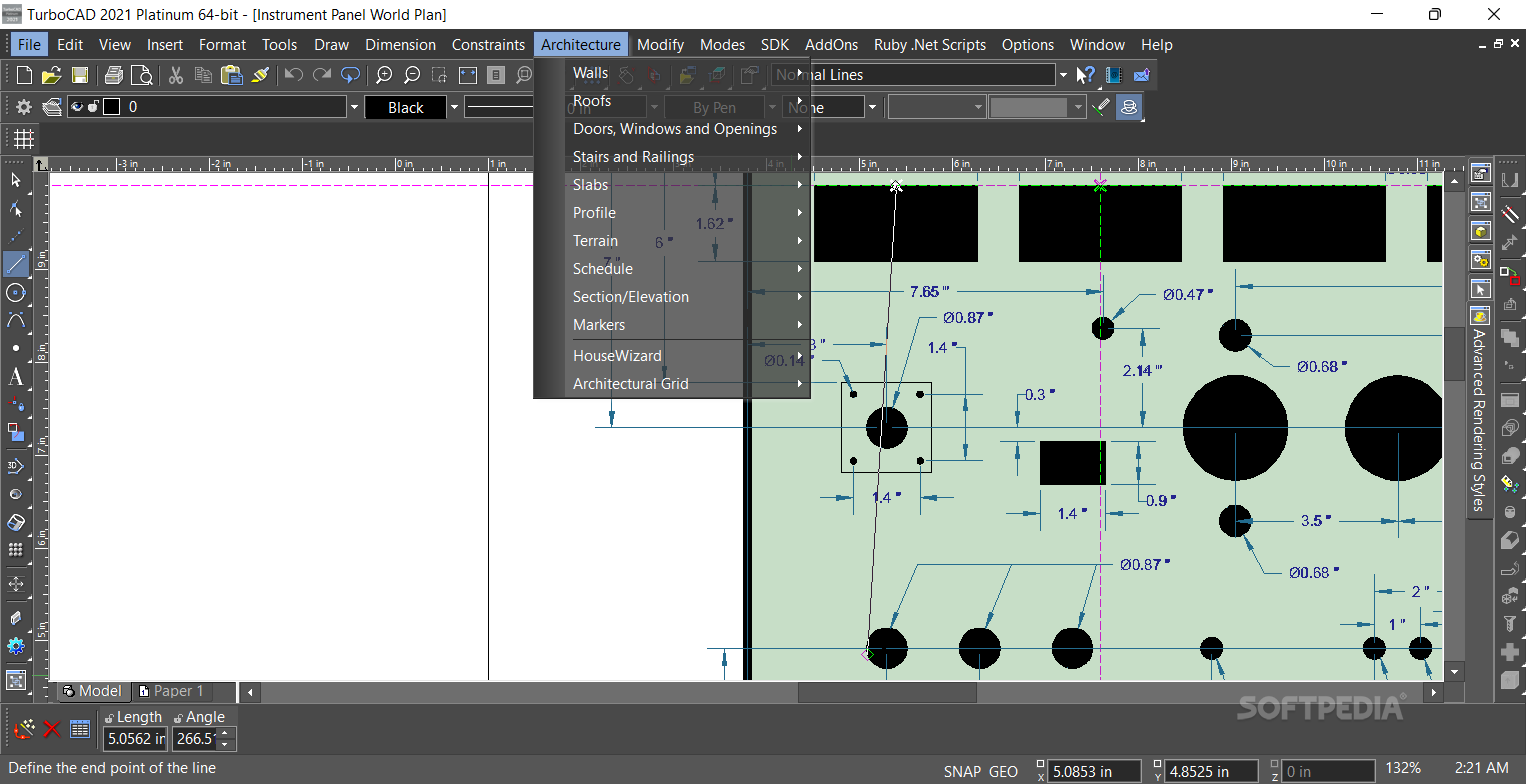The height and width of the screenshot is (784, 1526).
Task: Click the context Help arrow-question icon
Action: (1086, 75)
